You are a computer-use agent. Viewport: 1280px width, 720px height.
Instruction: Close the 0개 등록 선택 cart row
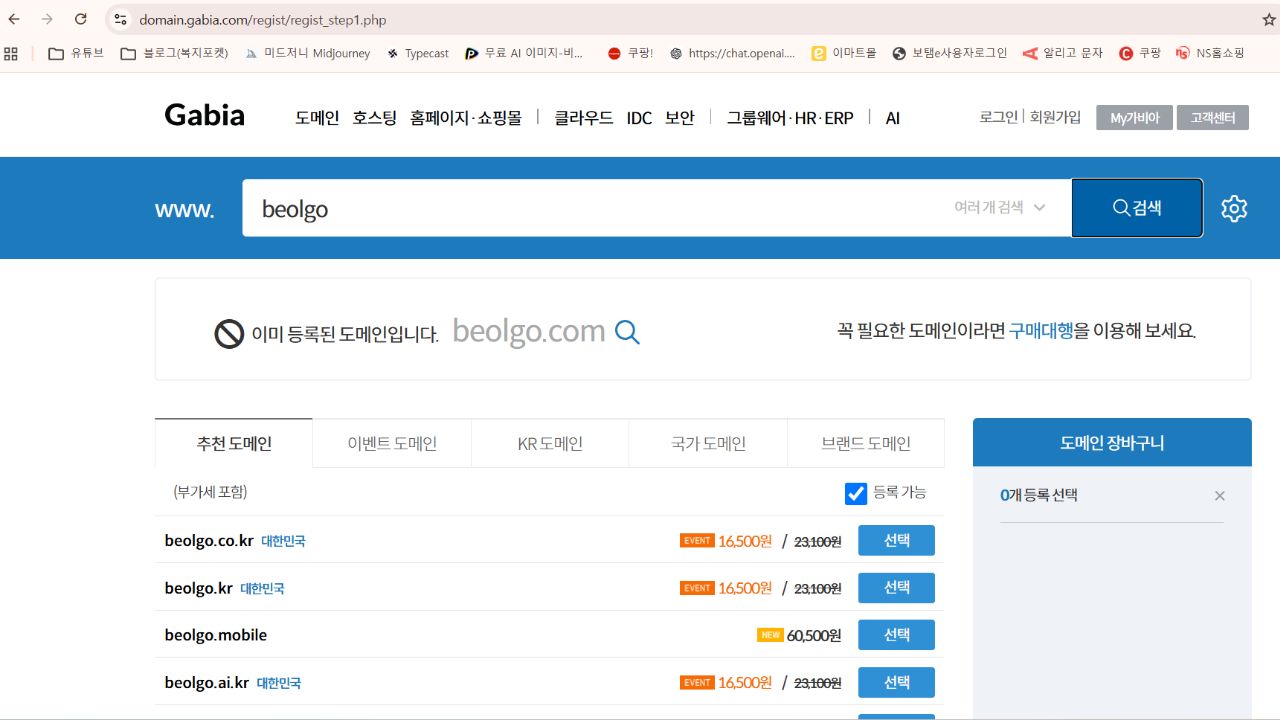tap(1219, 496)
